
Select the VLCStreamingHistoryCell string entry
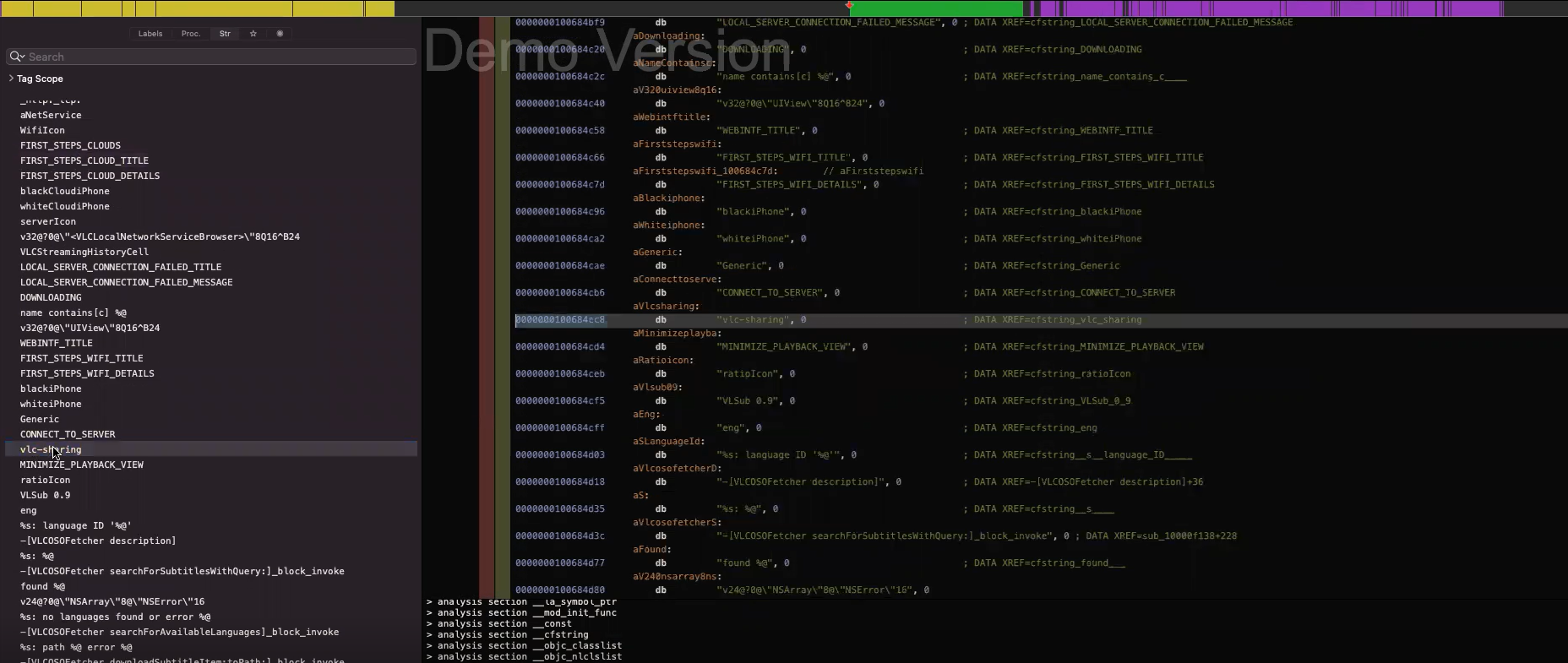[x=84, y=252]
